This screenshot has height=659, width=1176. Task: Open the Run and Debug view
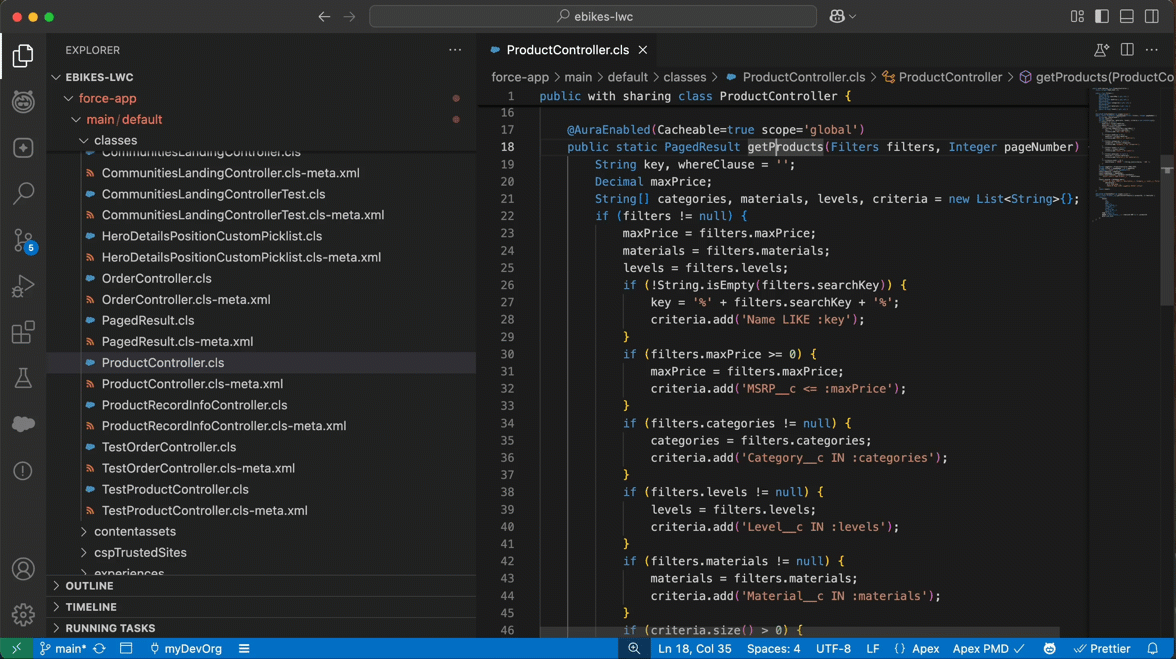(23, 286)
